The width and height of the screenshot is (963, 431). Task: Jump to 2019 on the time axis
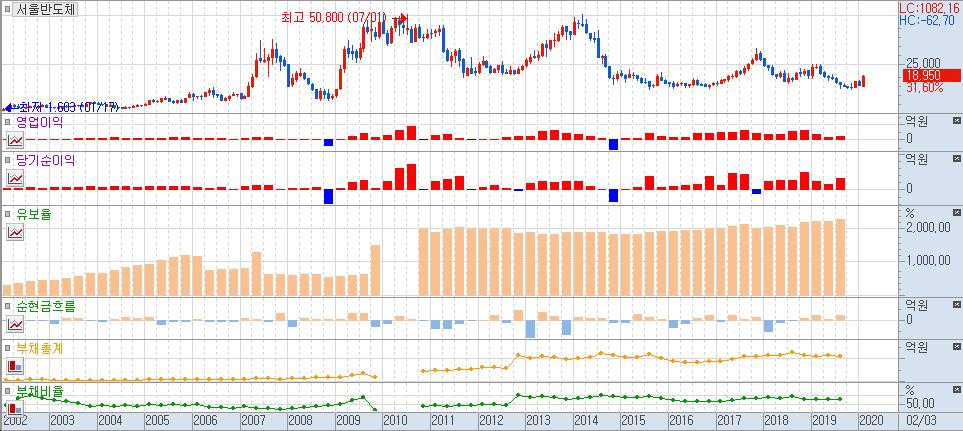pos(824,421)
